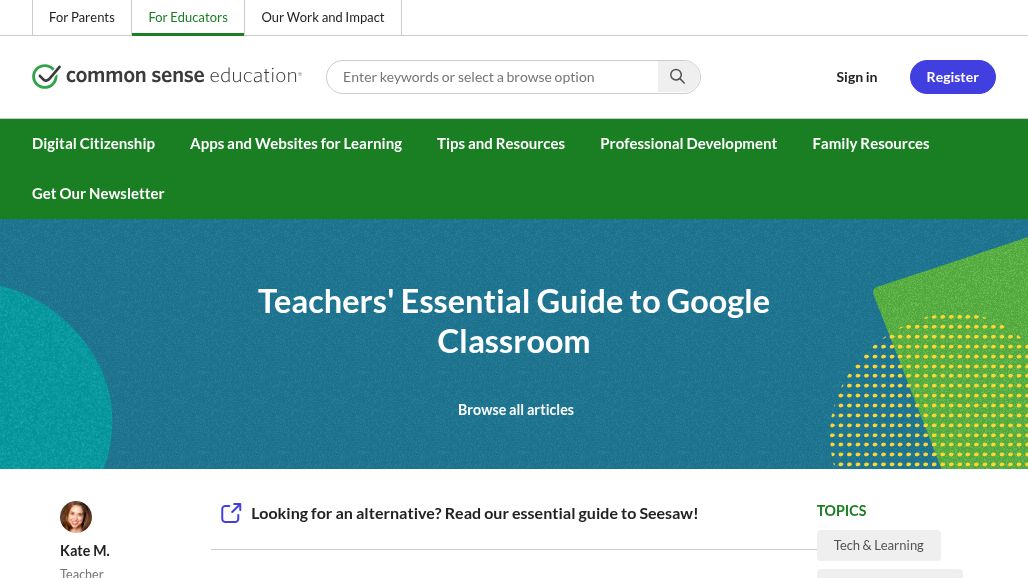Open the essential guide to Seesaw link
1028x578 pixels.
click(x=475, y=513)
